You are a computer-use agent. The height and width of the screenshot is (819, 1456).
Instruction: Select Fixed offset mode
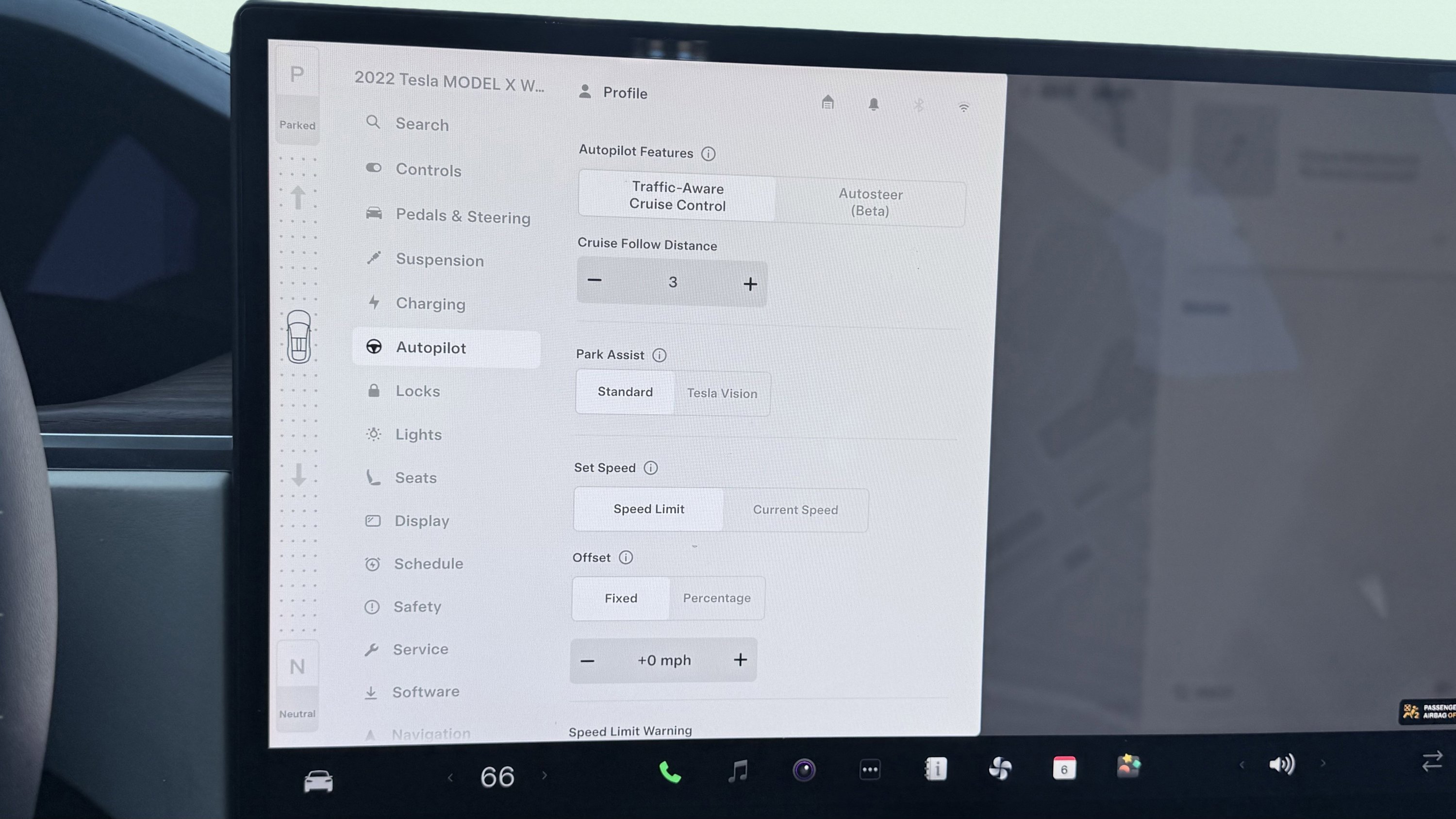click(621, 598)
